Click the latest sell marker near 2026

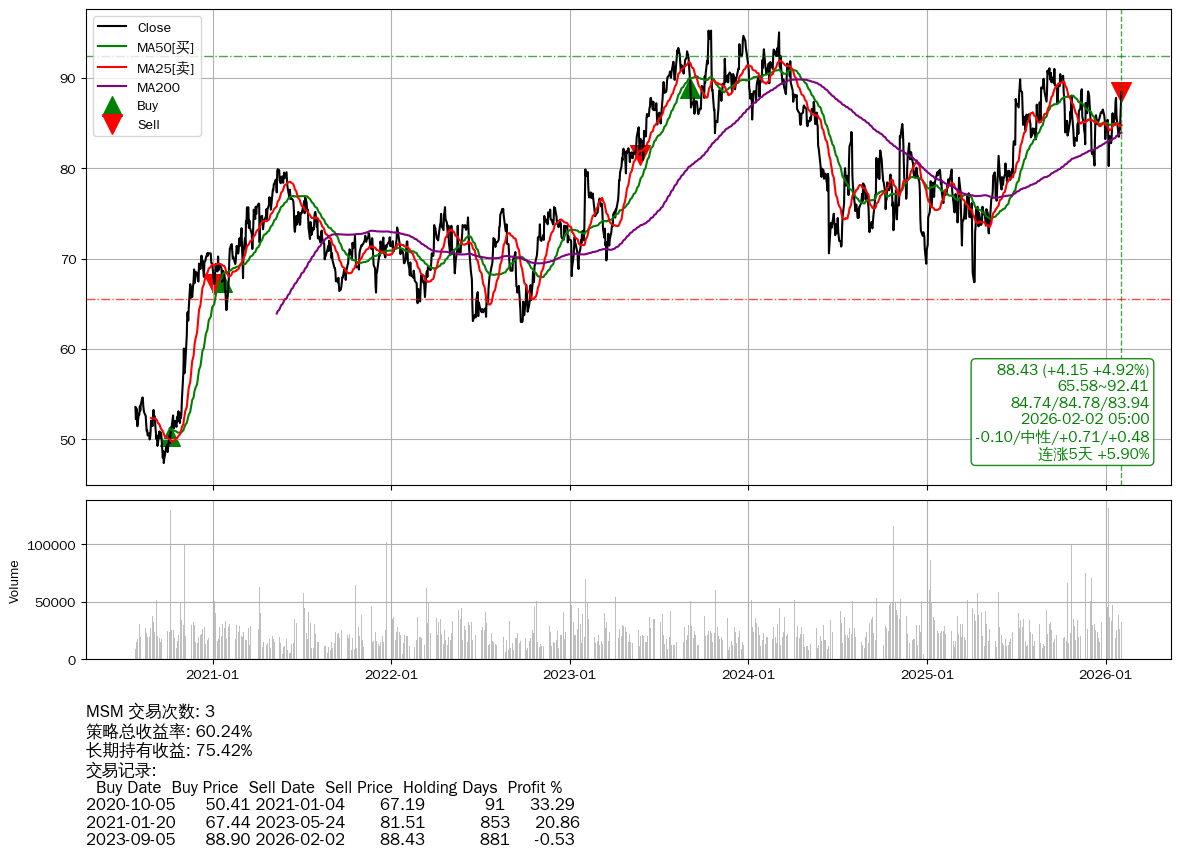click(x=1121, y=92)
